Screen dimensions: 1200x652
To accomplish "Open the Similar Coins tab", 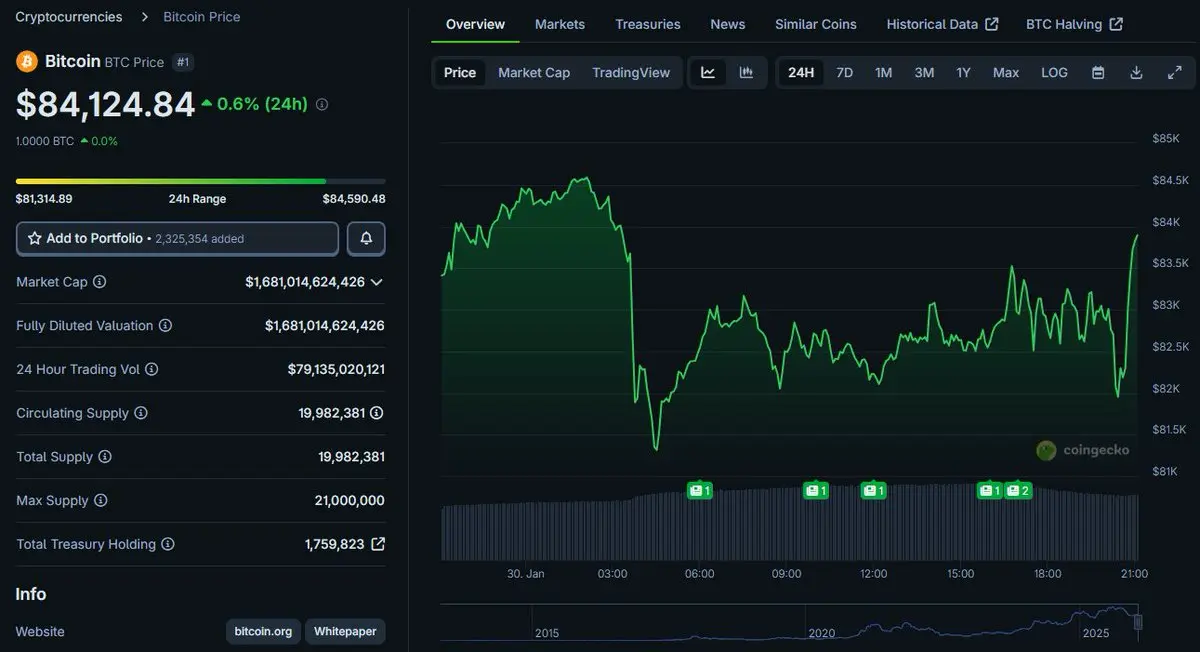I will point(816,24).
